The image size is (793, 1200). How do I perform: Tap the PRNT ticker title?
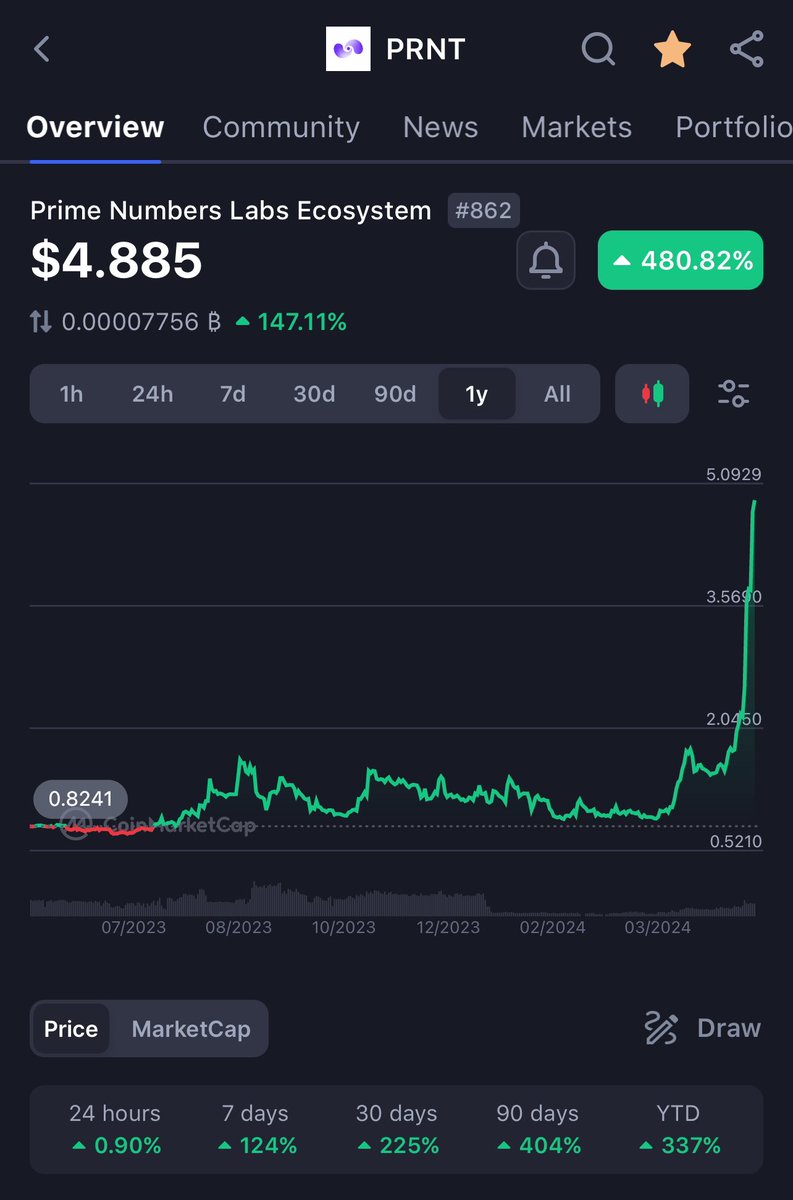point(426,50)
